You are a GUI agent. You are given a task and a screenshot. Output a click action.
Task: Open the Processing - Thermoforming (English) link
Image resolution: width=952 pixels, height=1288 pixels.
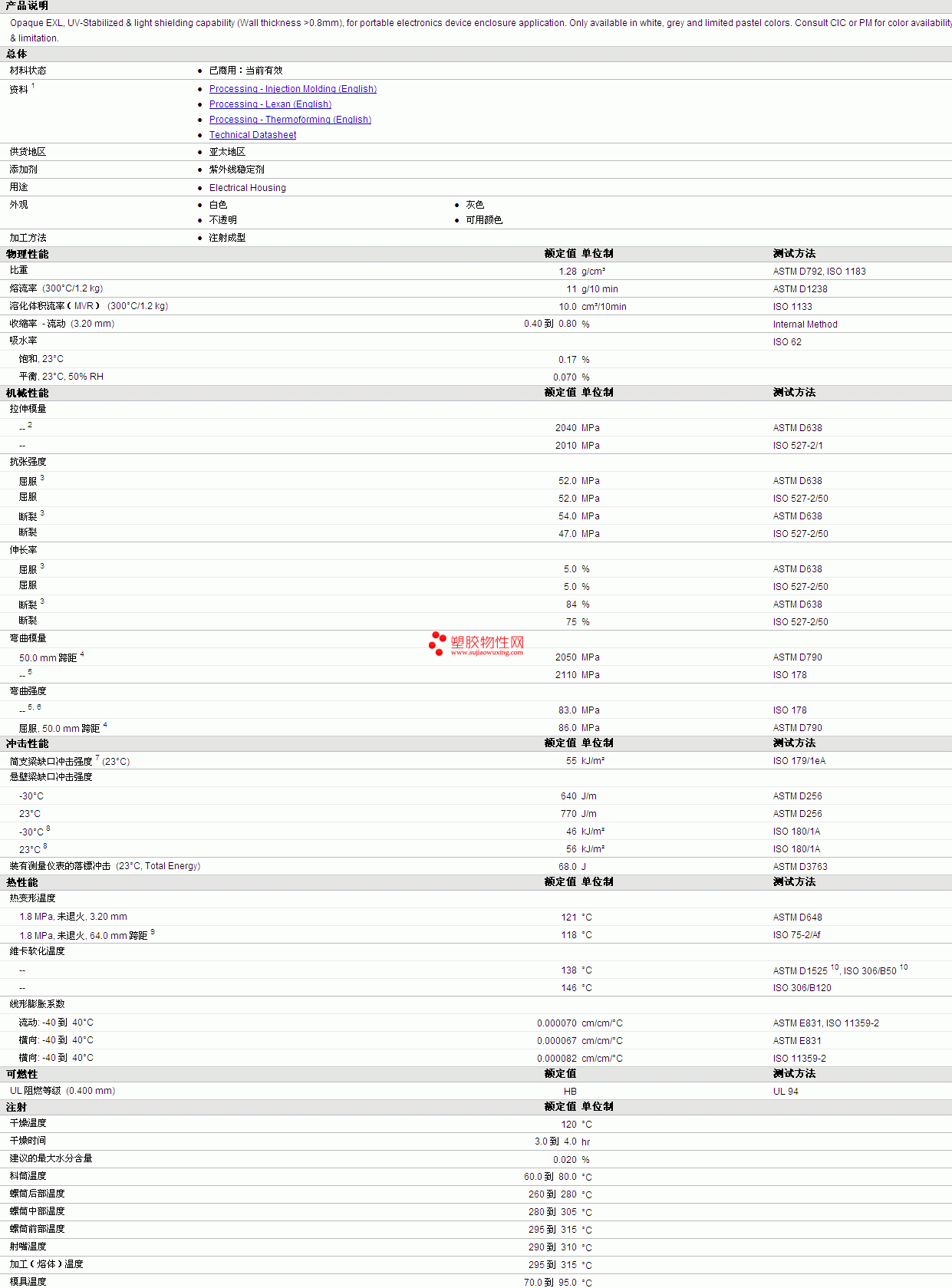(290, 120)
